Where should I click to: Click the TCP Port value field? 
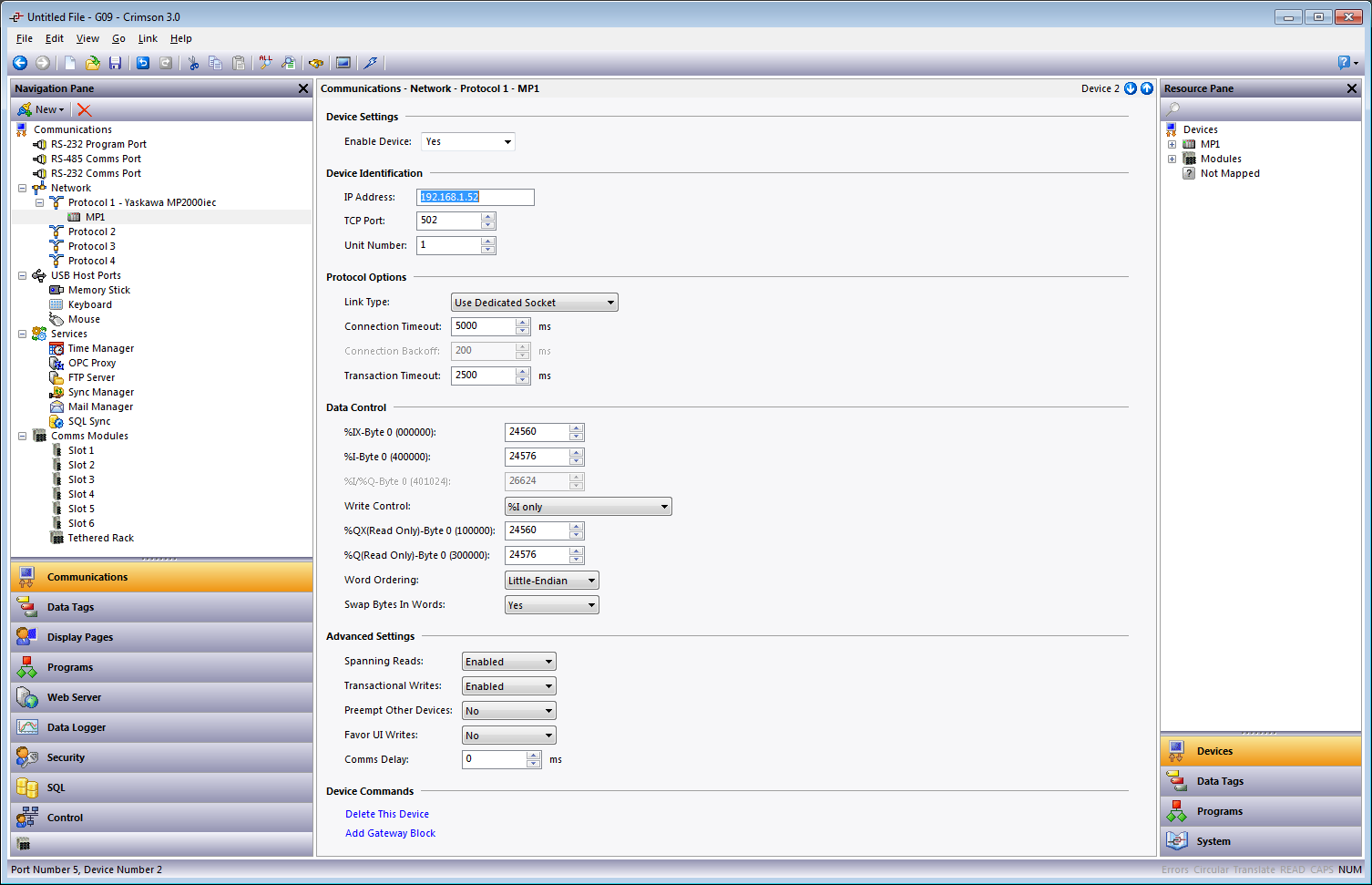point(449,221)
